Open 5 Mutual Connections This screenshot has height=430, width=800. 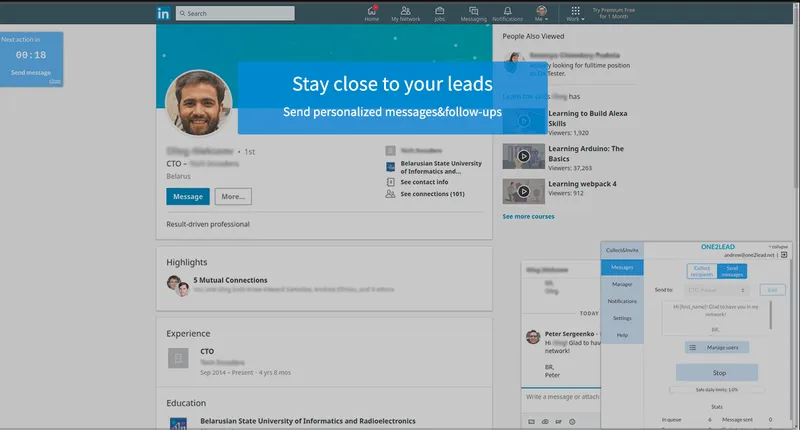(x=230, y=280)
